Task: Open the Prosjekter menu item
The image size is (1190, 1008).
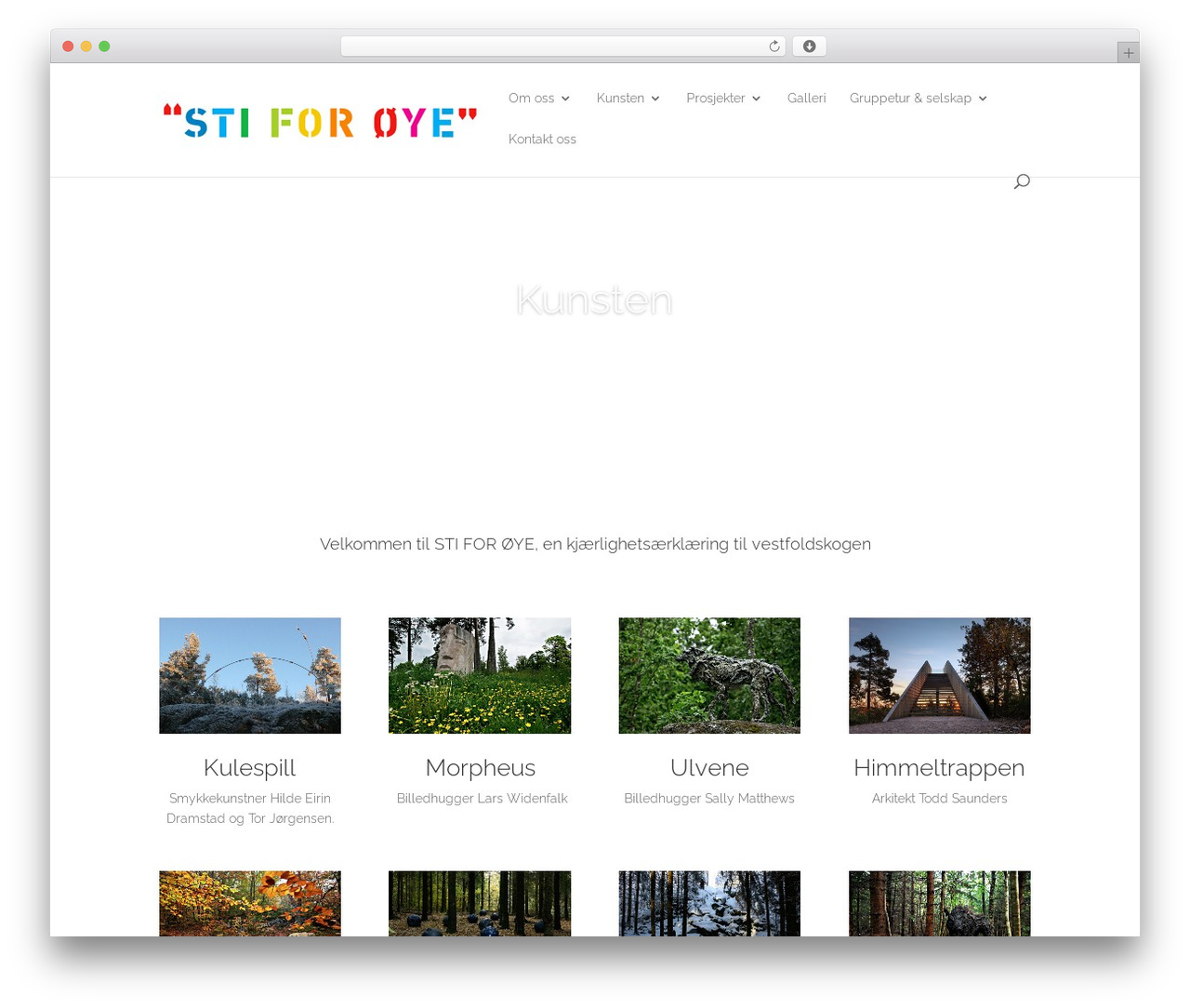Action: [x=715, y=98]
